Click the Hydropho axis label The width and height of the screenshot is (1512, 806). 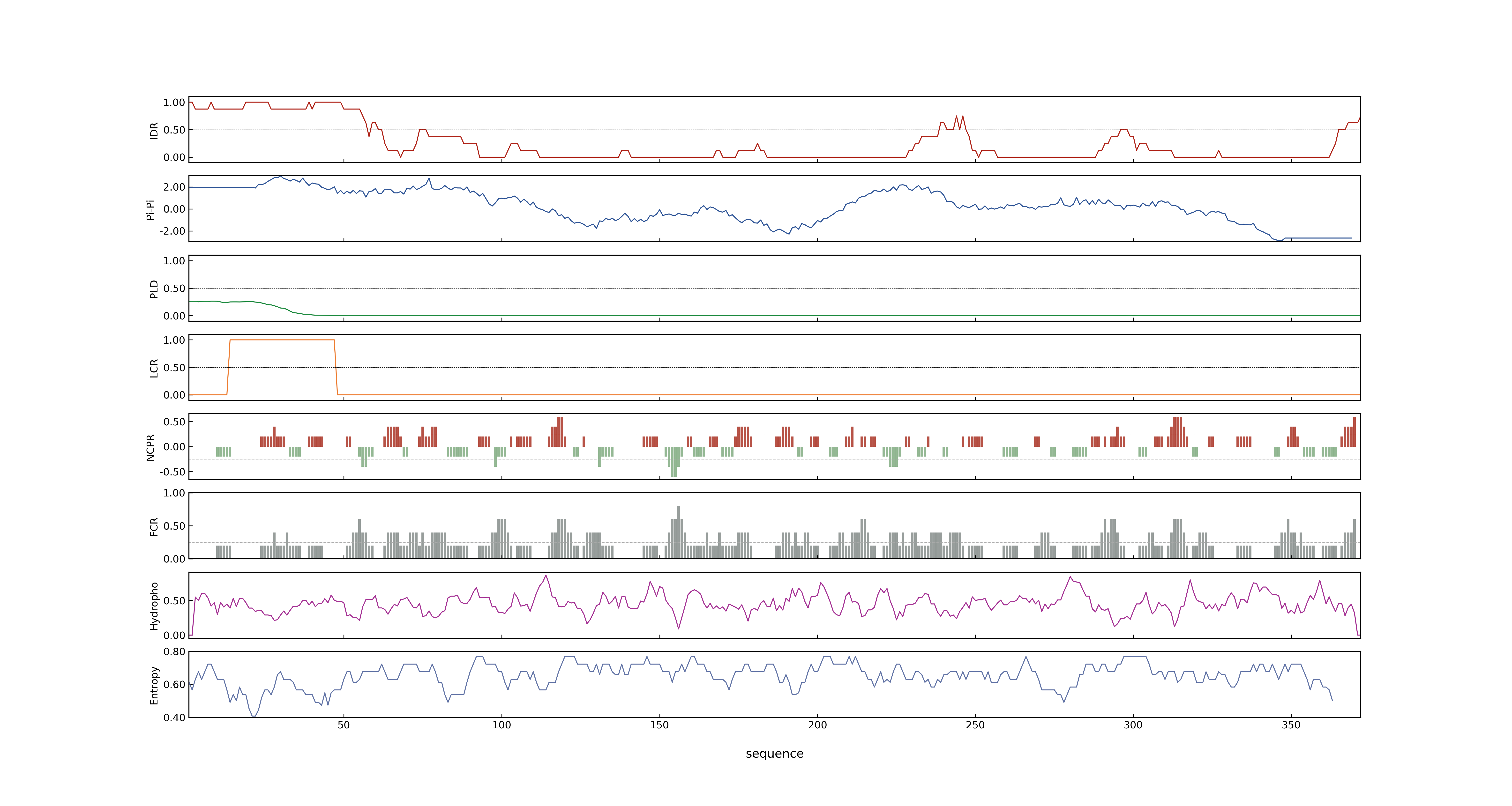pyautogui.click(x=154, y=606)
